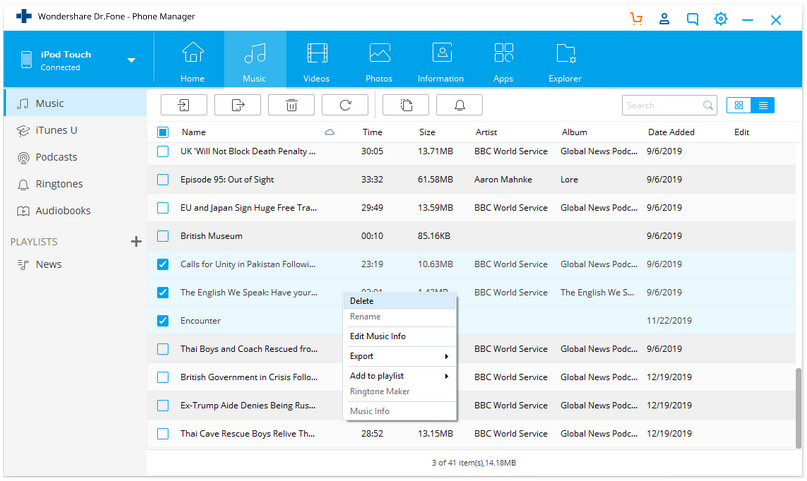The width and height of the screenshot is (807, 481).
Task: Click the Lore album cell
Action: click(569, 180)
